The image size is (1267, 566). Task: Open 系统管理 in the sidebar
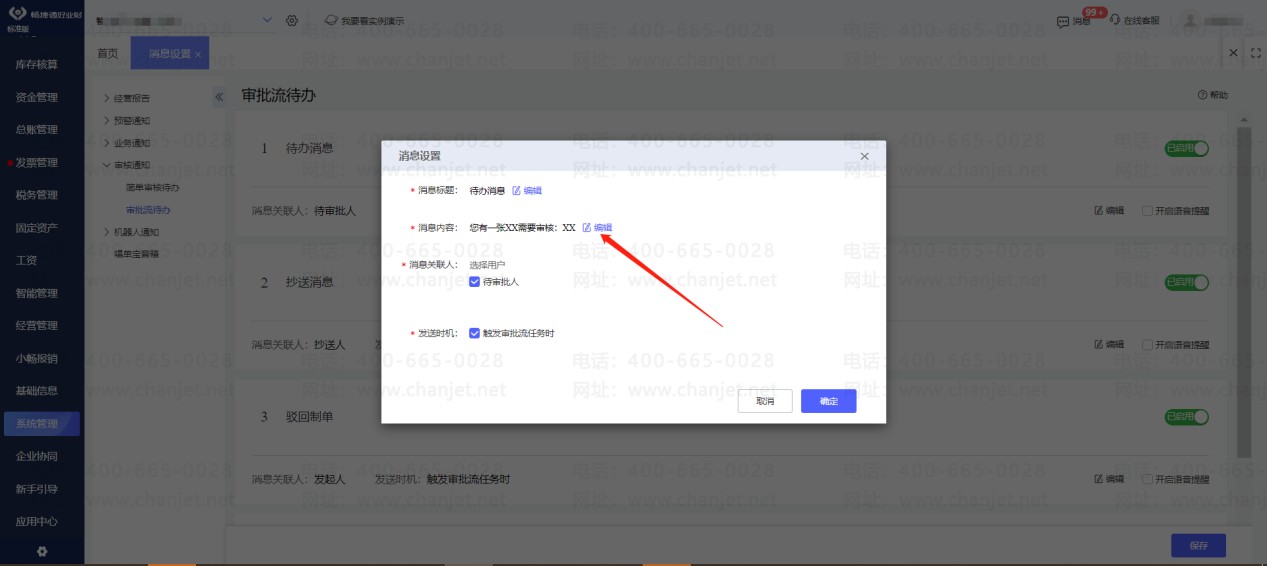[41, 424]
